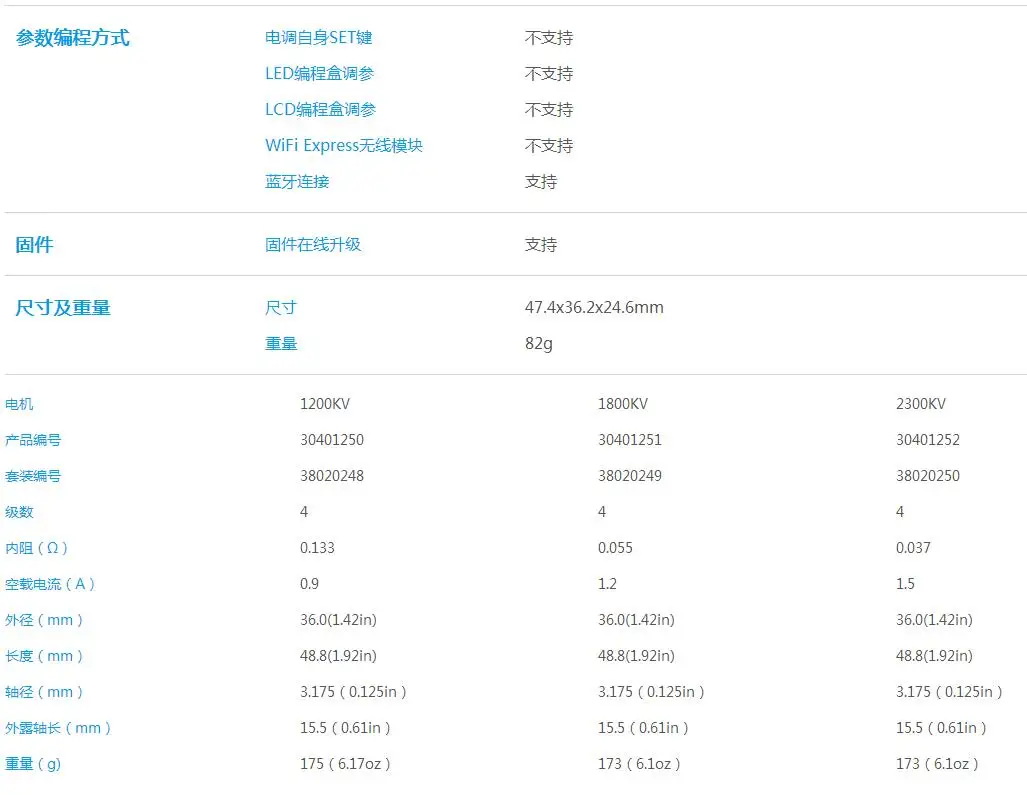Select the 0.055 resistance value
This screenshot has width=1027, height=795.
[616, 548]
